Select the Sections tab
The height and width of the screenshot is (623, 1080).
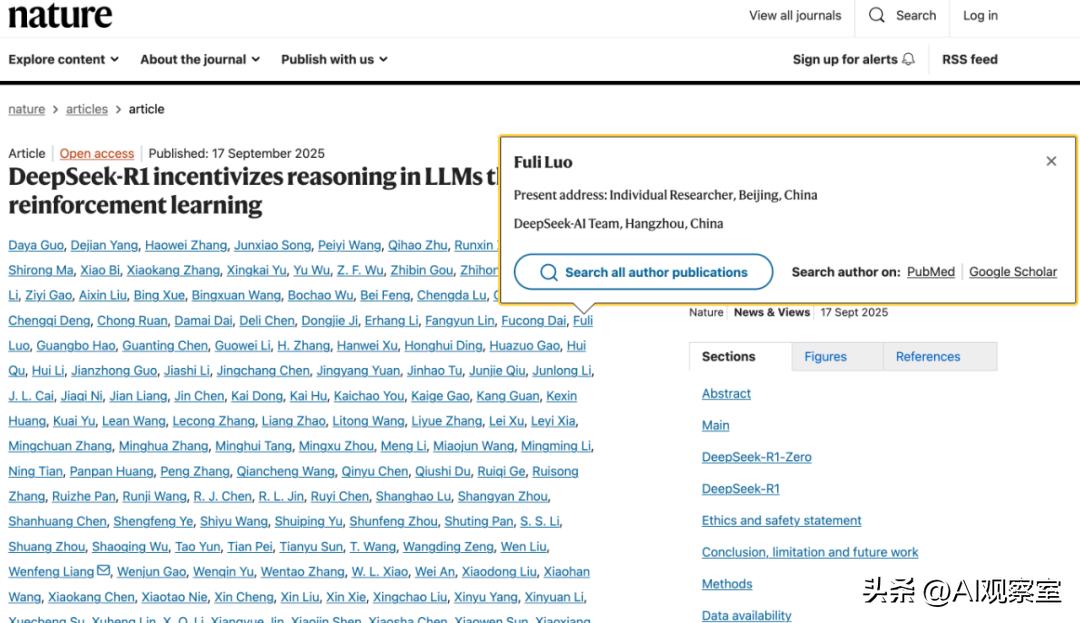[x=729, y=356]
